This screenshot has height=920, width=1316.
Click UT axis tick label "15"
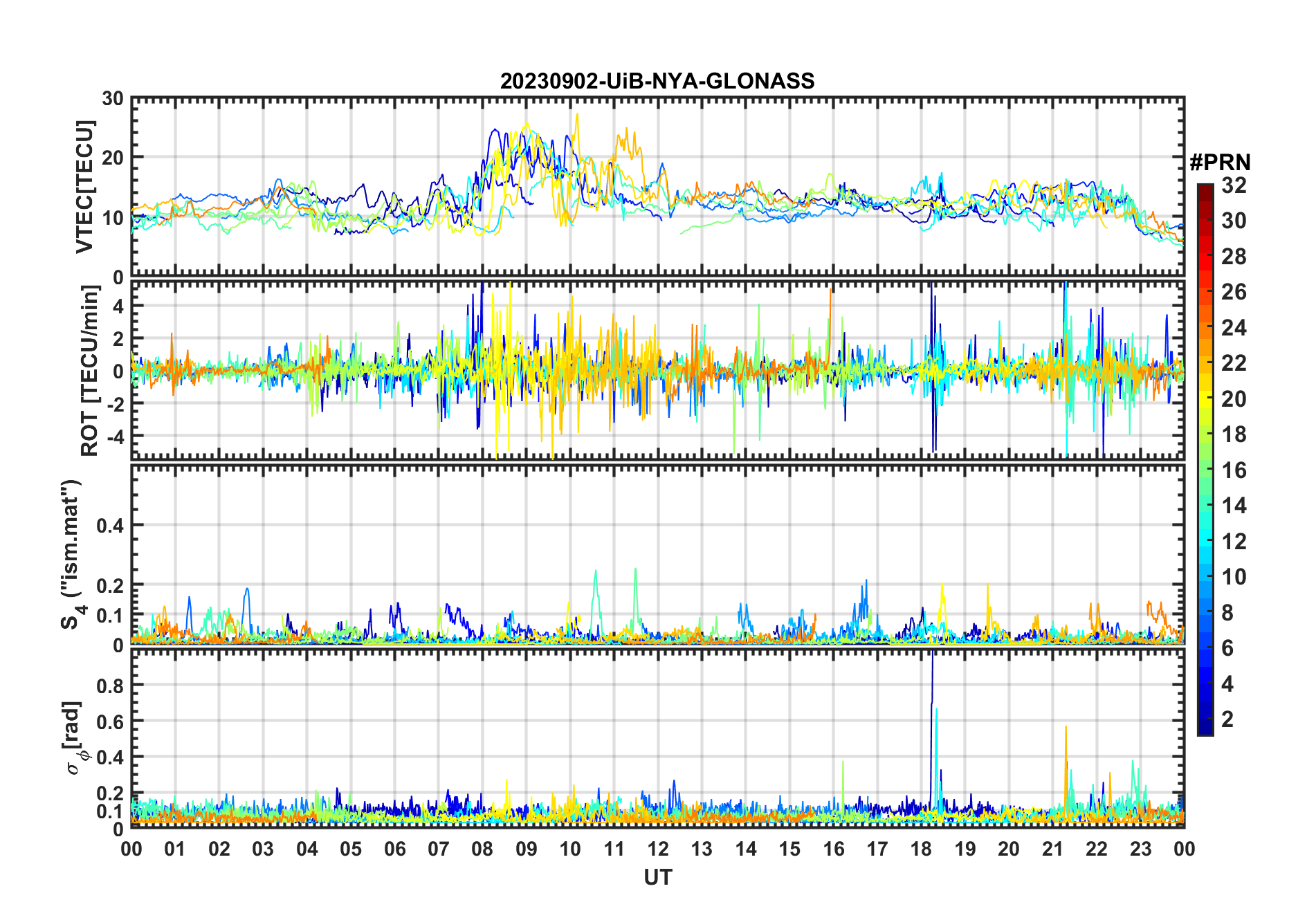click(789, 849)
